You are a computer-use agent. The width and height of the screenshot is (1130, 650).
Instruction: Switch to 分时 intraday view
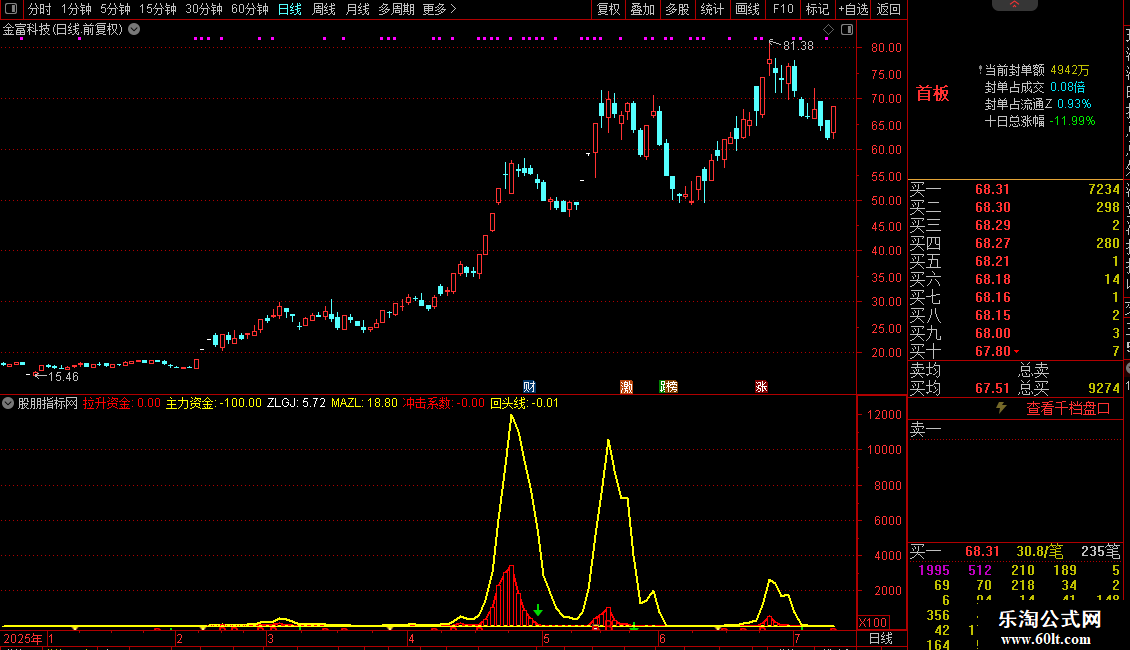(x=40, y=9)
